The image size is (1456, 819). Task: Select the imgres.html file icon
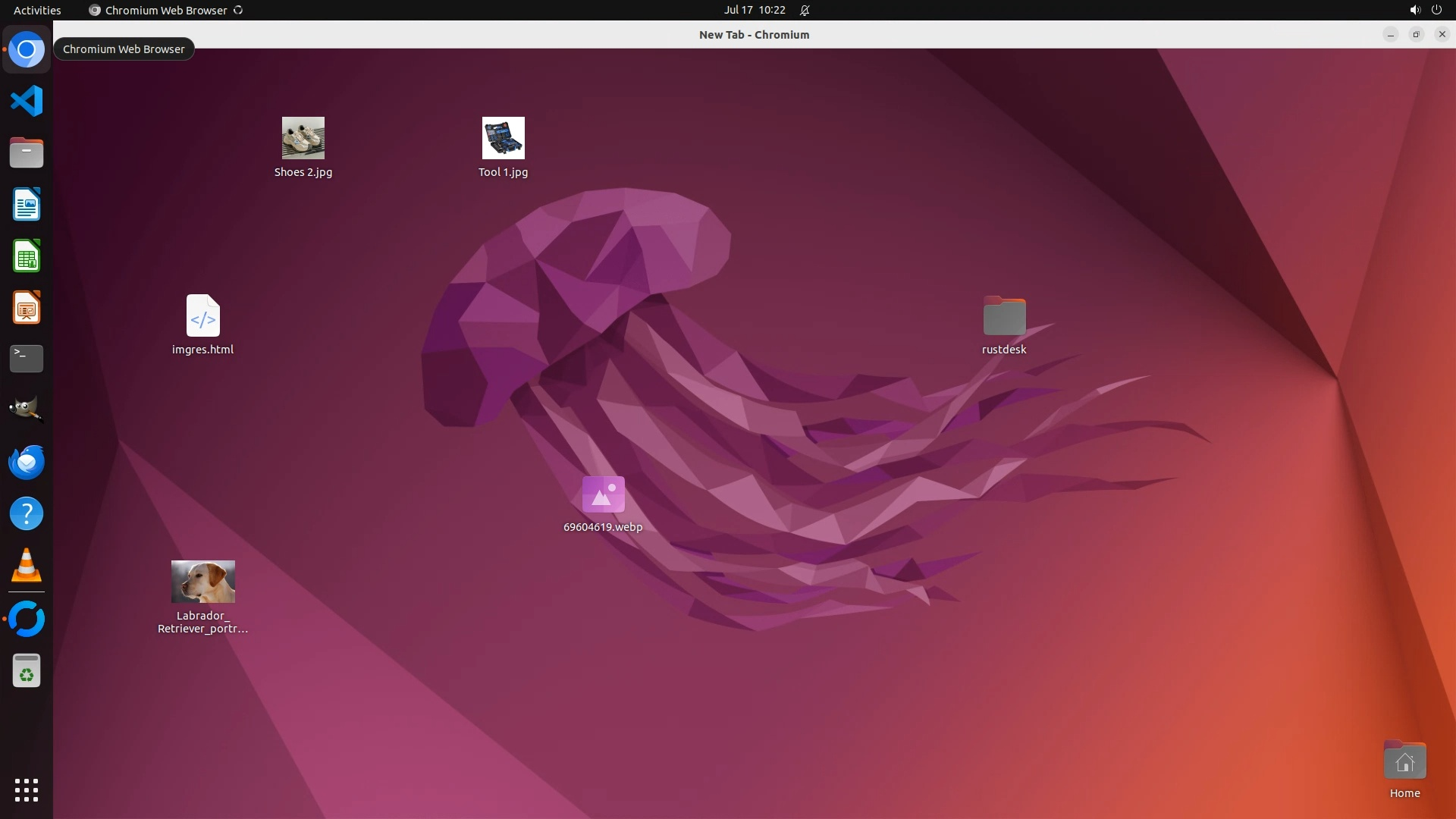(202, 315)
